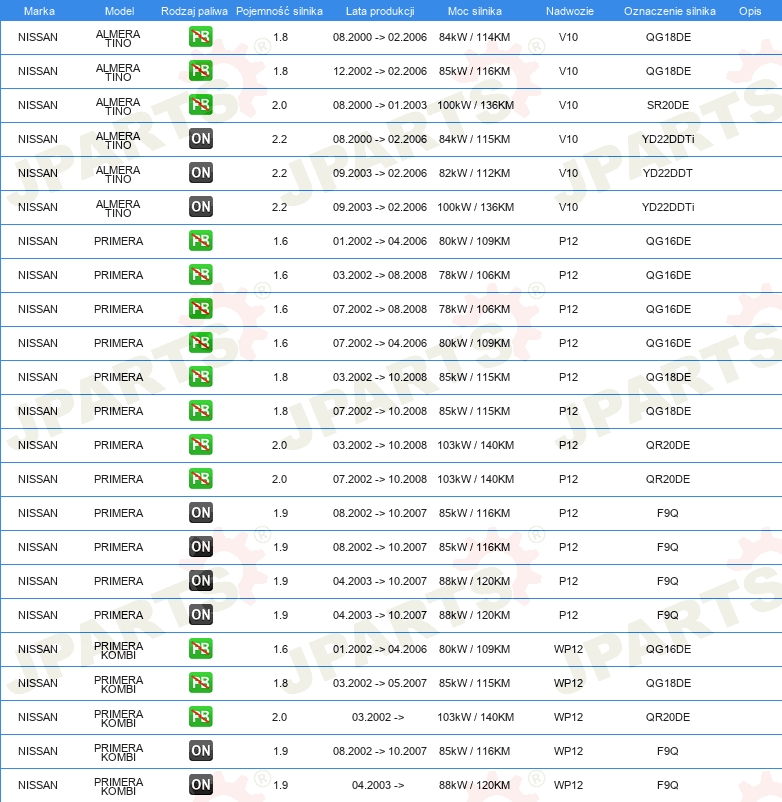
Task: Click the 84kW / 114KM power value
Action: (x=474, y=37)
